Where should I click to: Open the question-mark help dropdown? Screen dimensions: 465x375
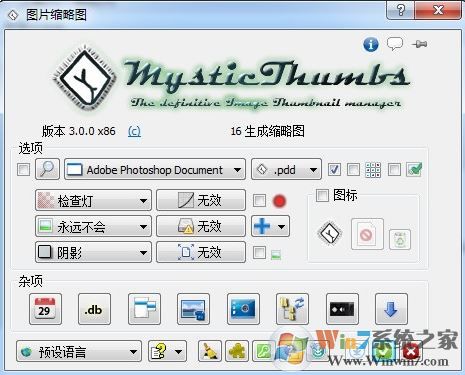point(167,351)
